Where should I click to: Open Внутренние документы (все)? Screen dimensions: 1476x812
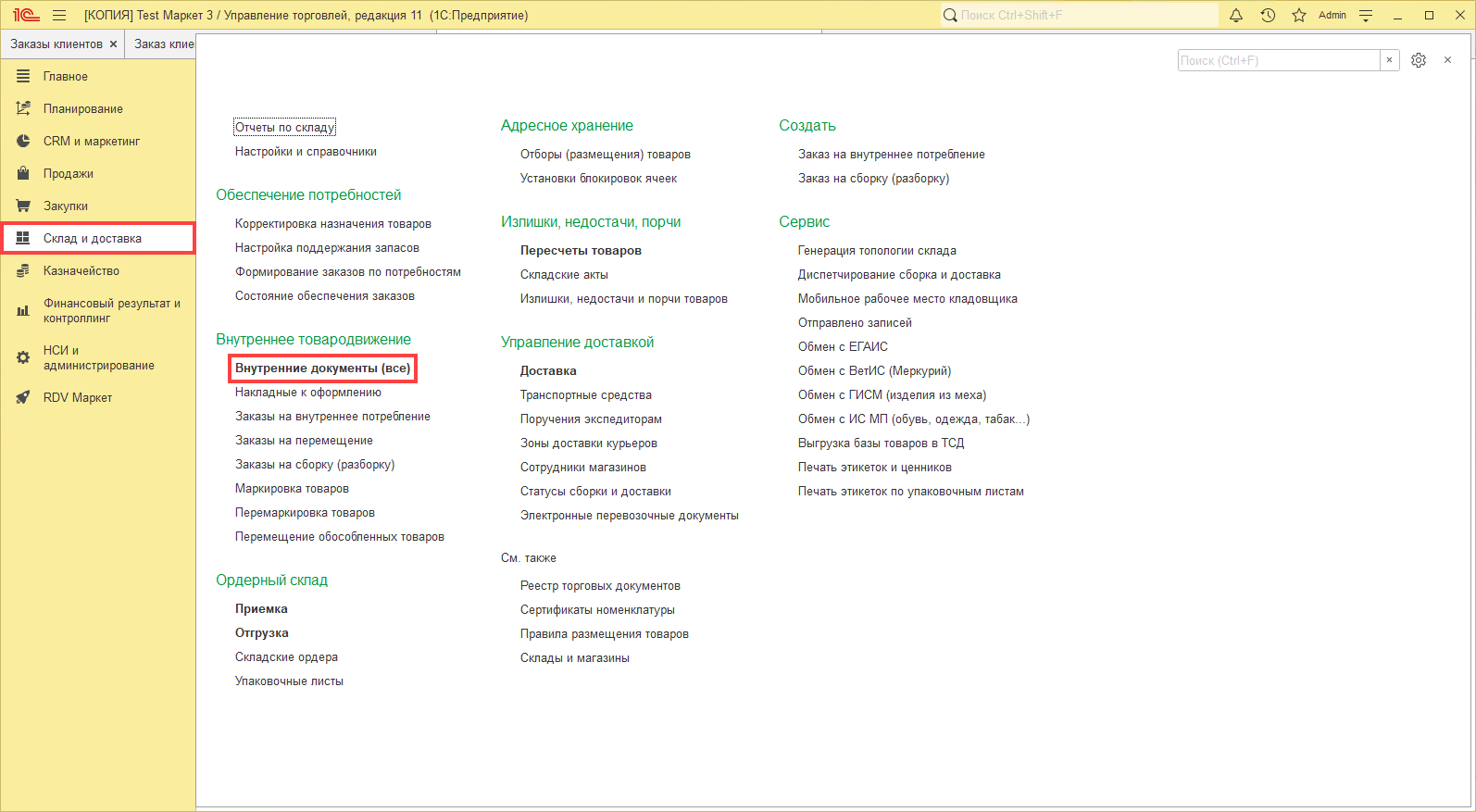tap(322, 369)
